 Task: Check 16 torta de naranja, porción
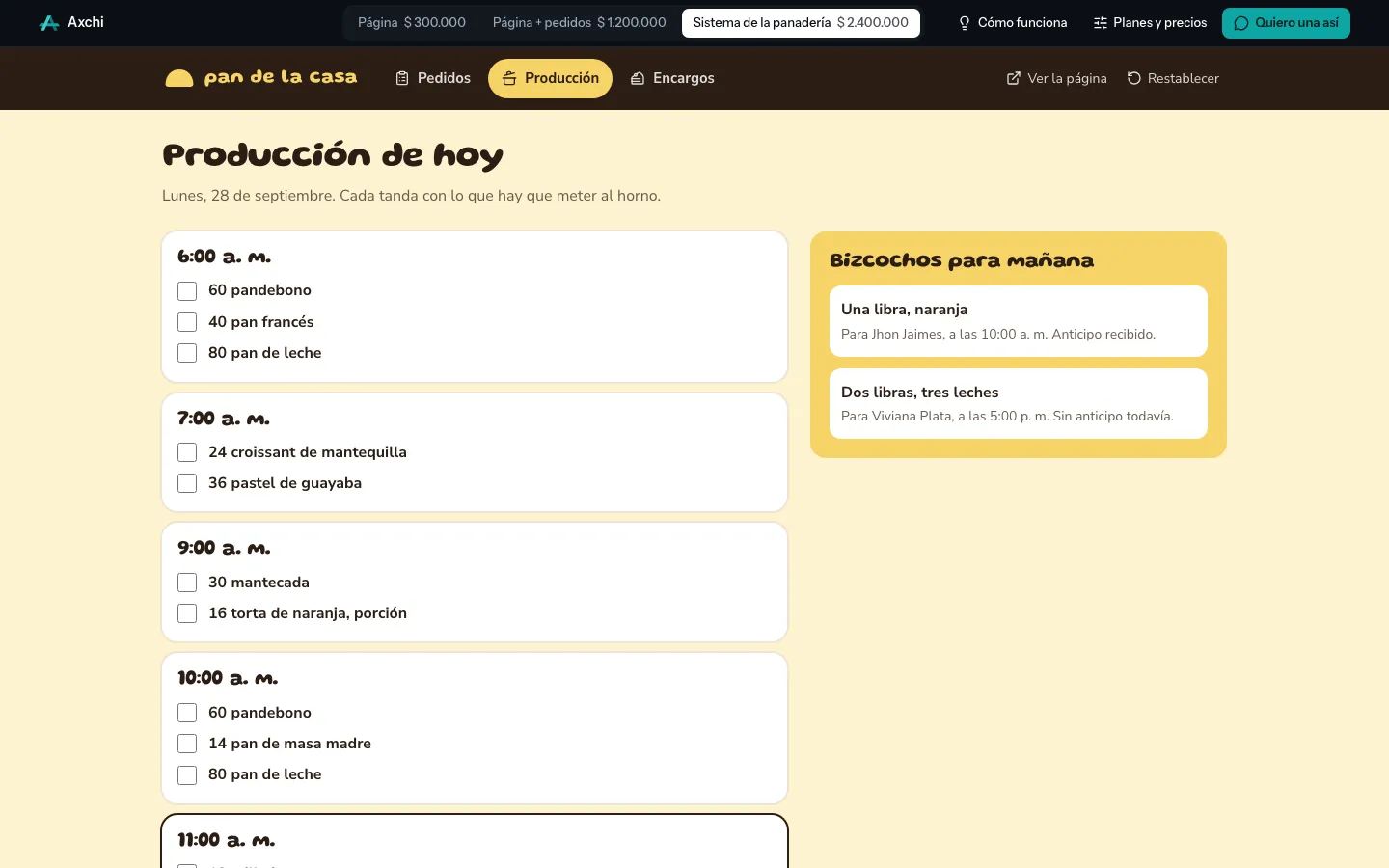(187, 613)
